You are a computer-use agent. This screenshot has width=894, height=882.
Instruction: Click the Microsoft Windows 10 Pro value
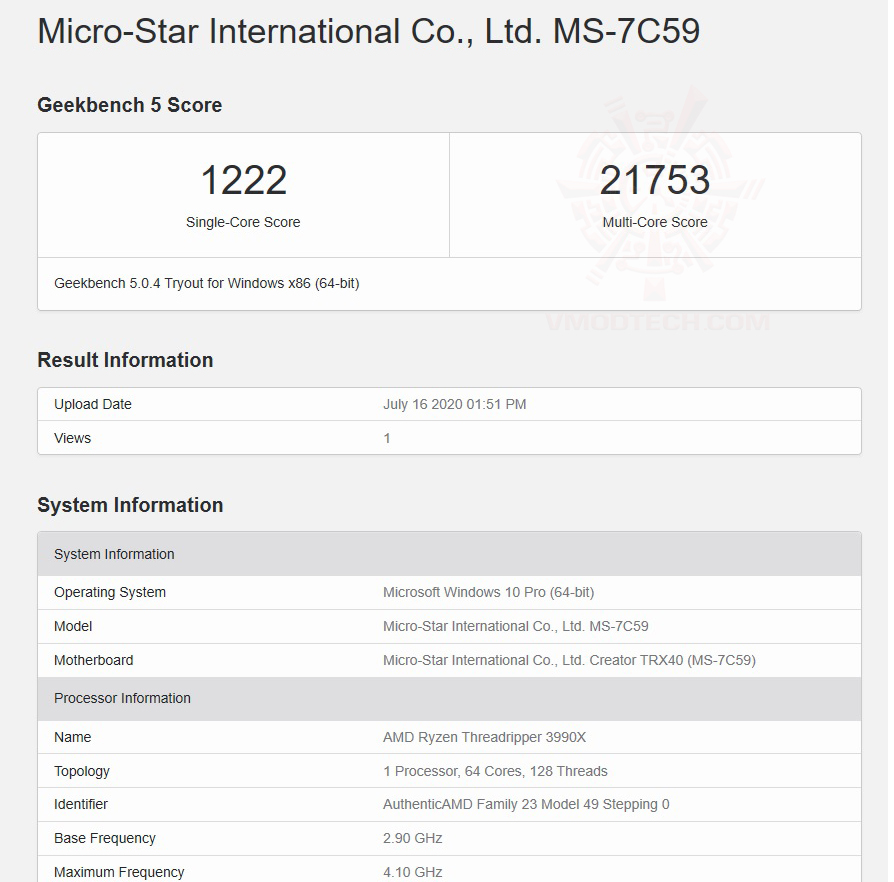coord(488,592)
